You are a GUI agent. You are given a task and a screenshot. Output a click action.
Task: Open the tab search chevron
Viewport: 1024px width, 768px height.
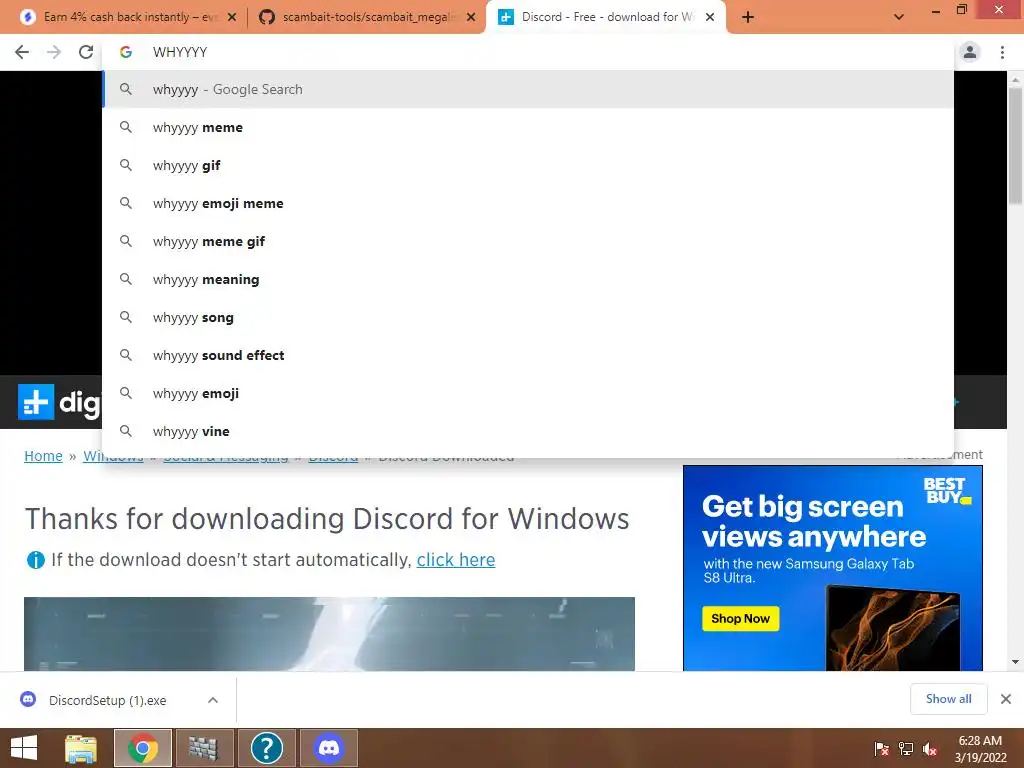899,17
